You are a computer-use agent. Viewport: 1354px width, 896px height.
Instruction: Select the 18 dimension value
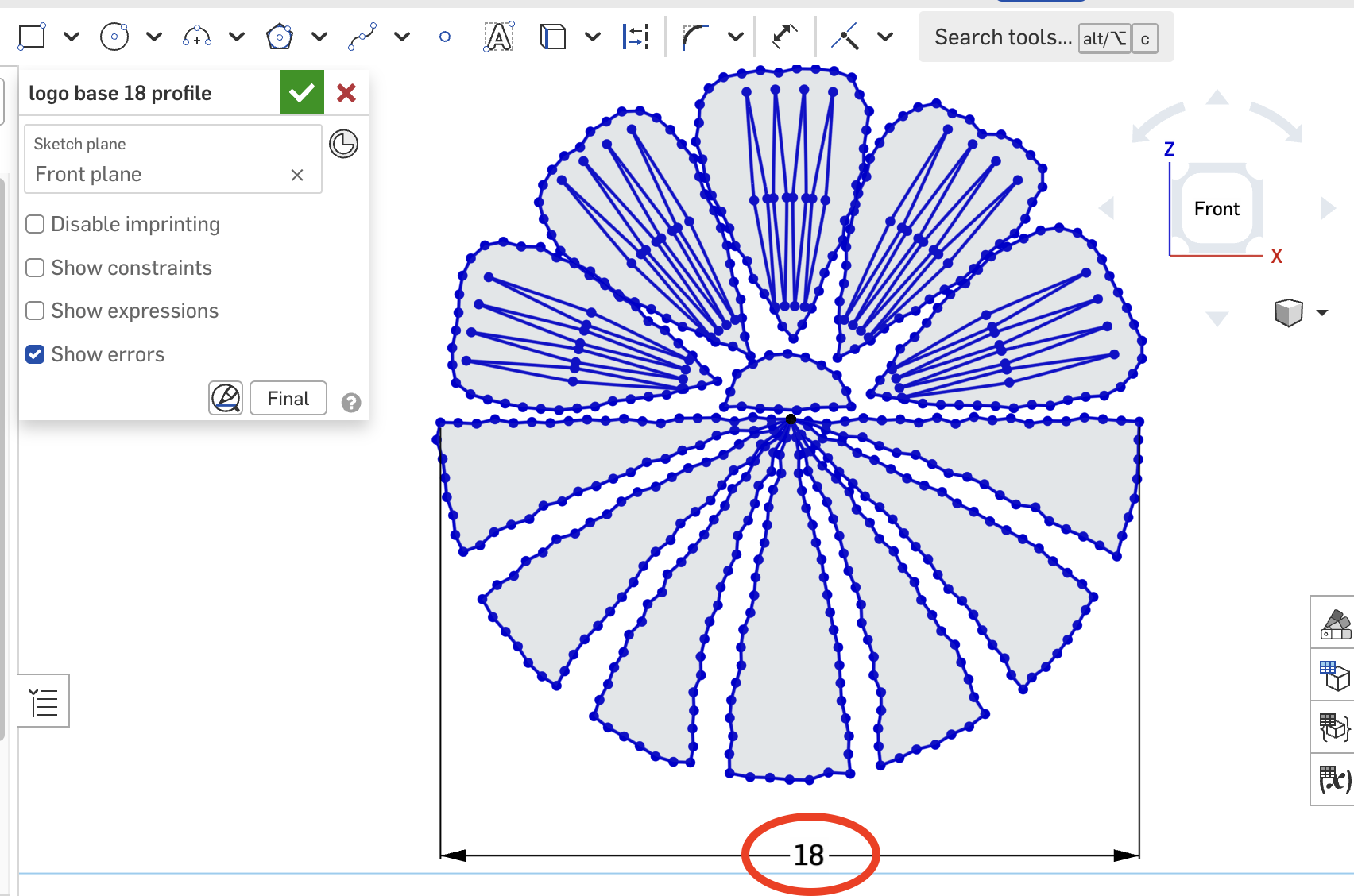(809, 855)
